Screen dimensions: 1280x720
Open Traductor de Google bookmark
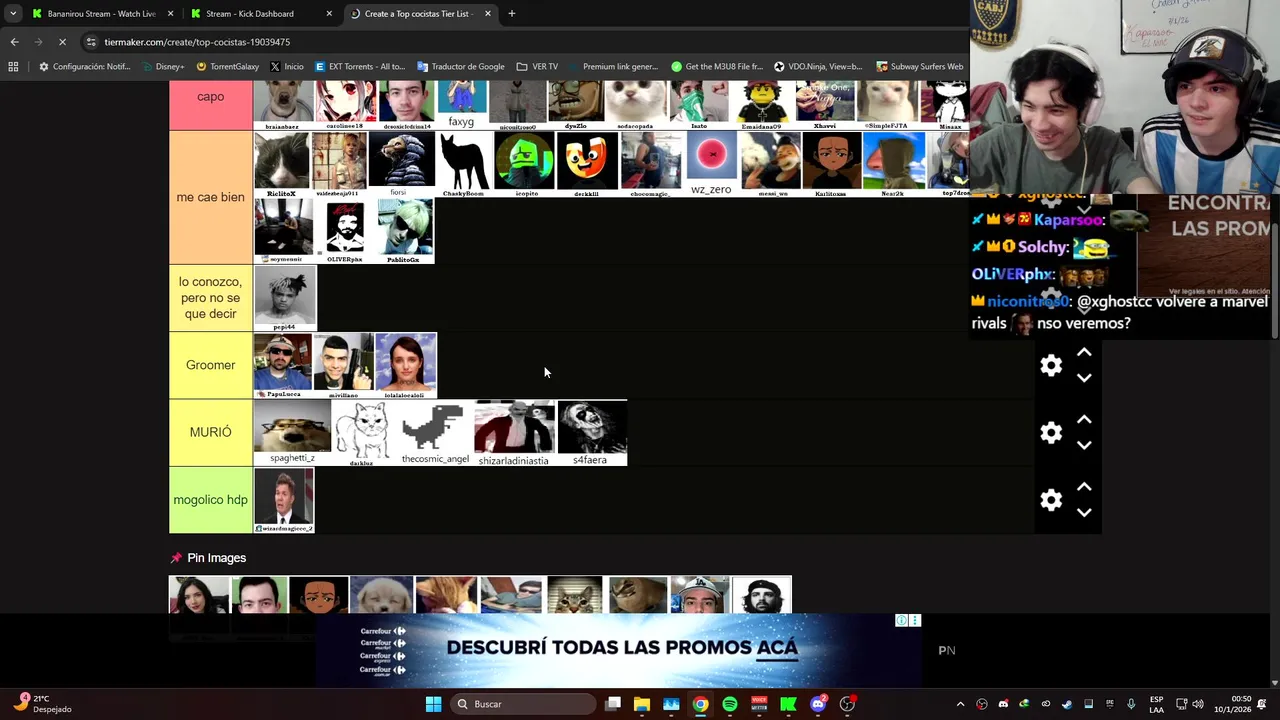(x=461, y=67)
